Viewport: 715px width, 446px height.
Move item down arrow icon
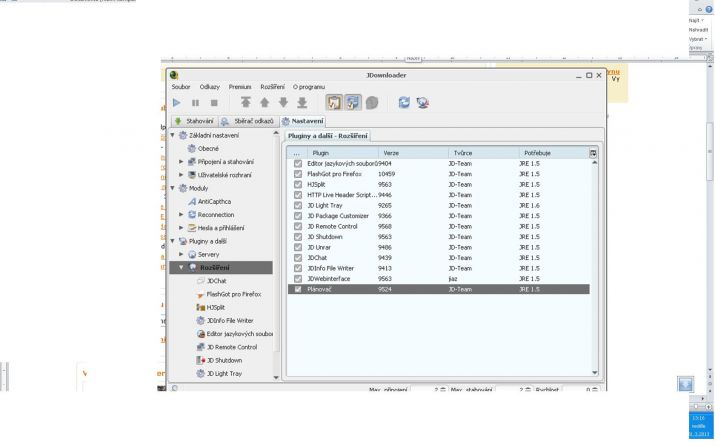pos(283,103)
